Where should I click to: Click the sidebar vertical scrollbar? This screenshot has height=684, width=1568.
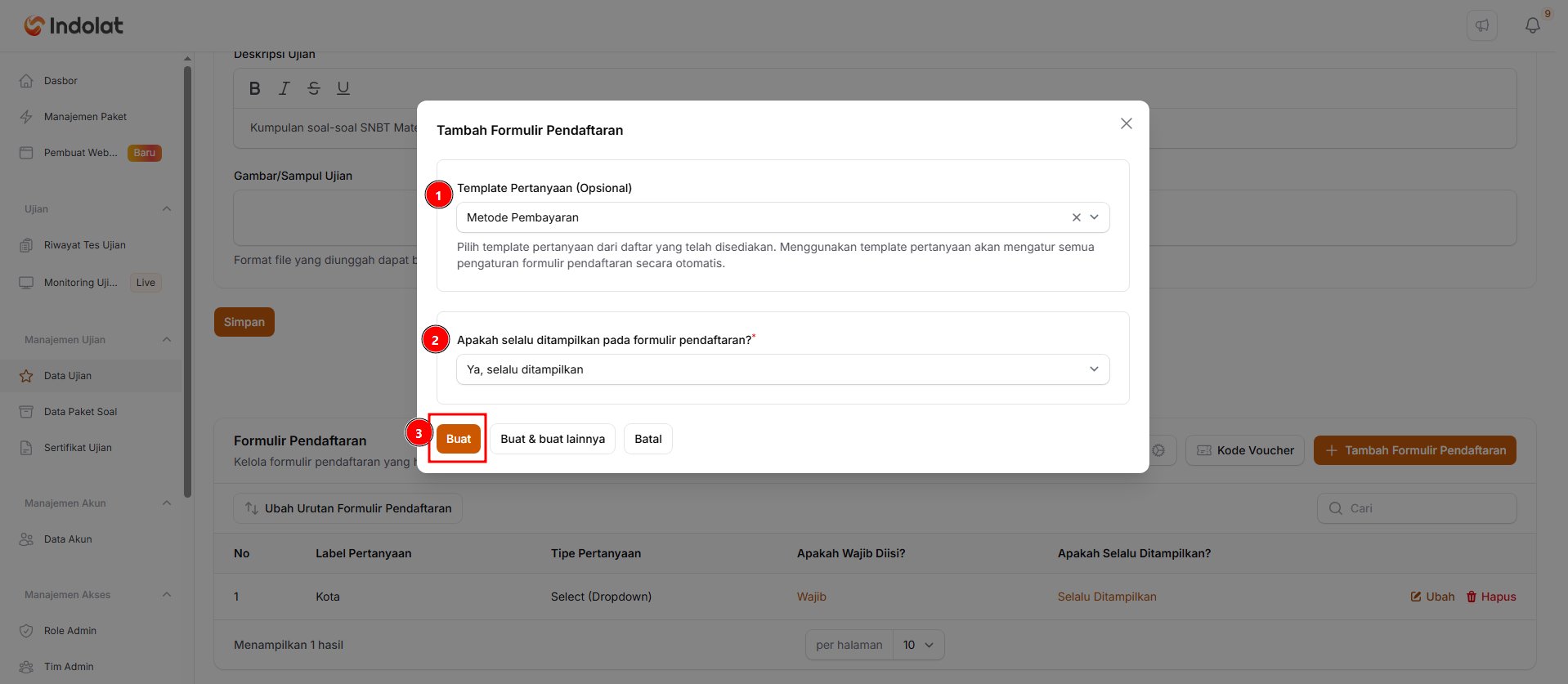pos(188,282)
